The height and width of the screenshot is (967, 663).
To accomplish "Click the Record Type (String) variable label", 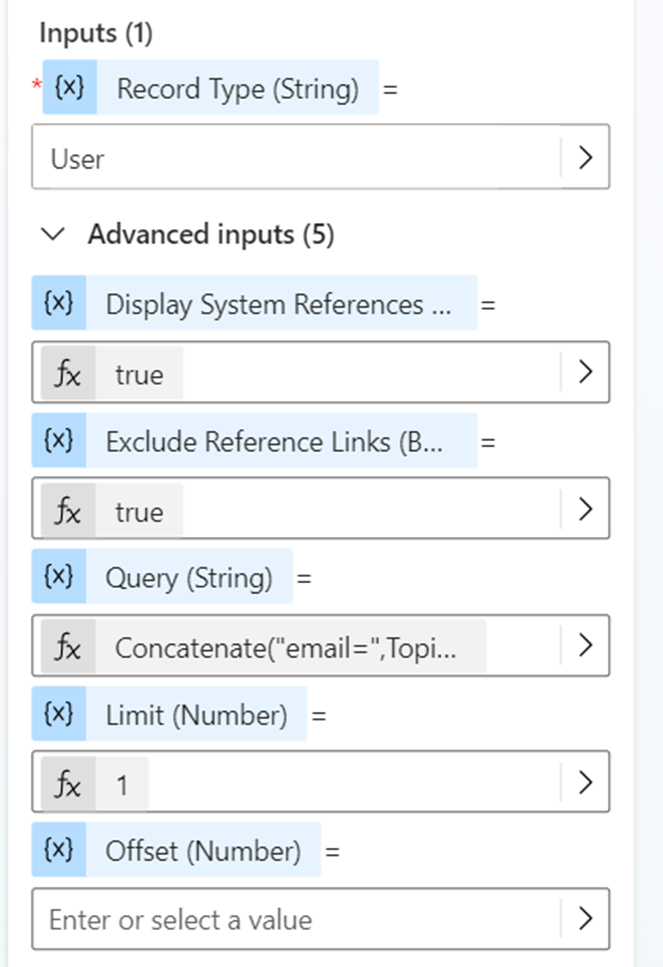I will pyautogui.click(x=237, y=89).
